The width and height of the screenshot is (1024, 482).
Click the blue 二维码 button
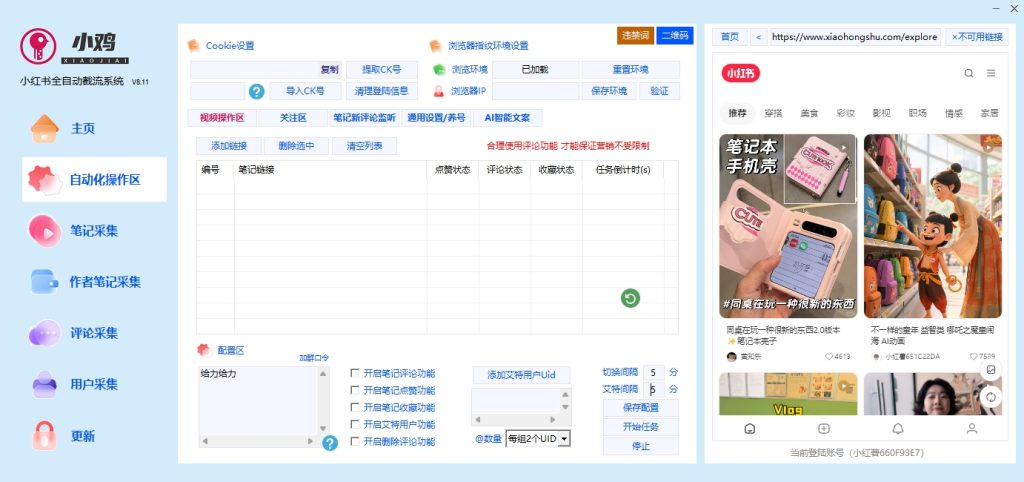[675, 35]
